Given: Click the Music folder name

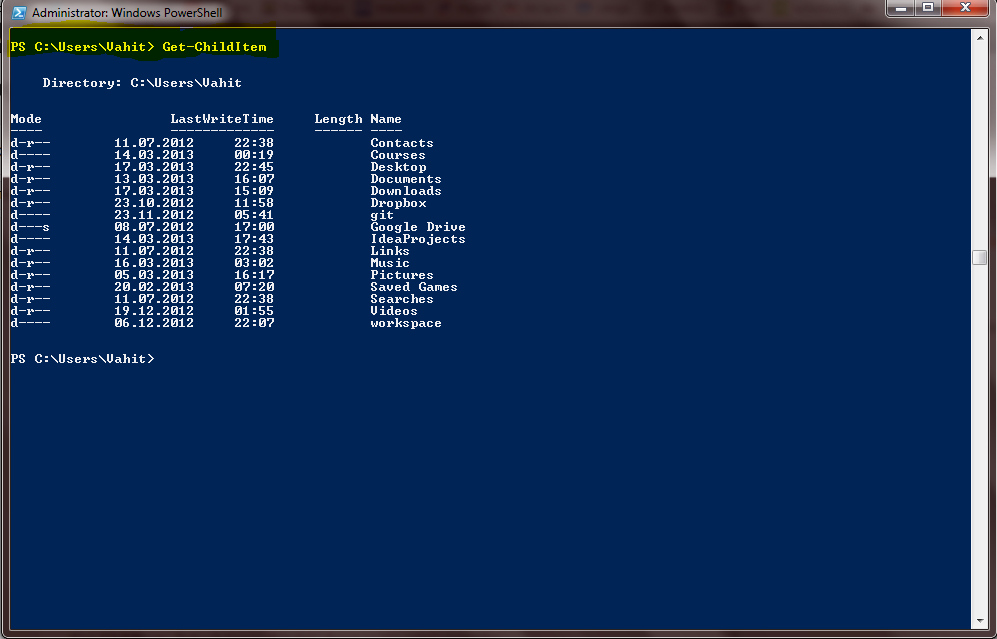Looking at the screenshot, I should (x=390, y=263).
